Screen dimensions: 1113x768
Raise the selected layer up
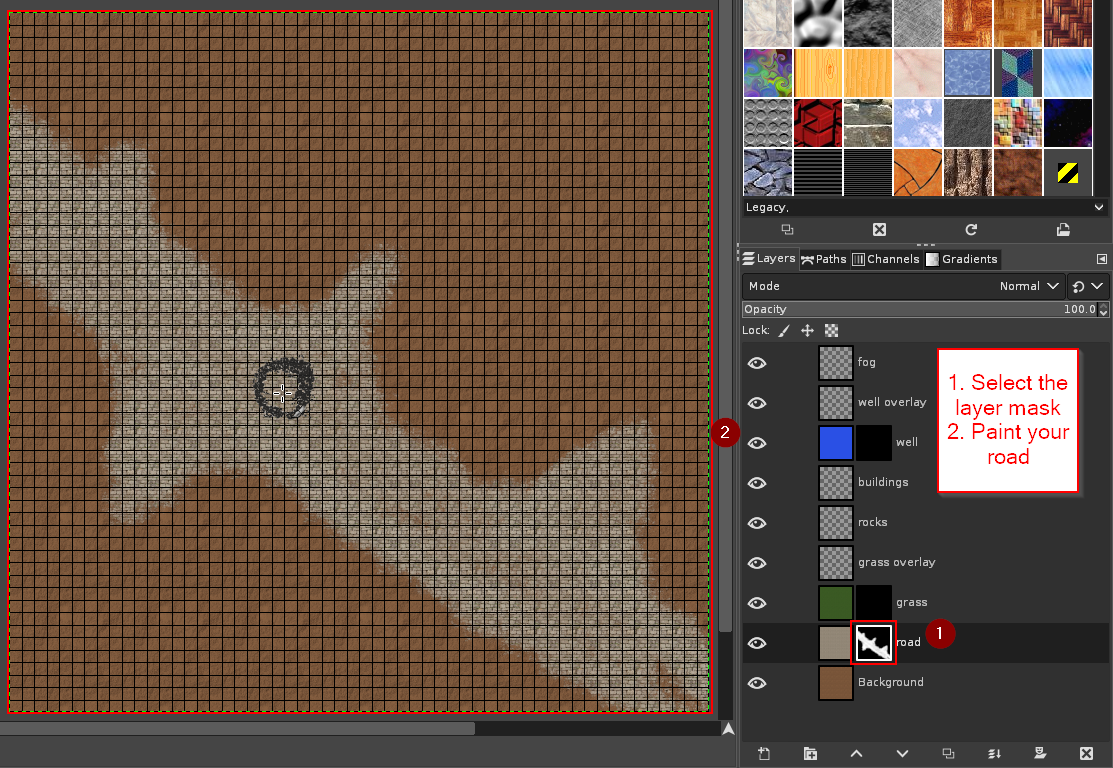click(856, 753)
